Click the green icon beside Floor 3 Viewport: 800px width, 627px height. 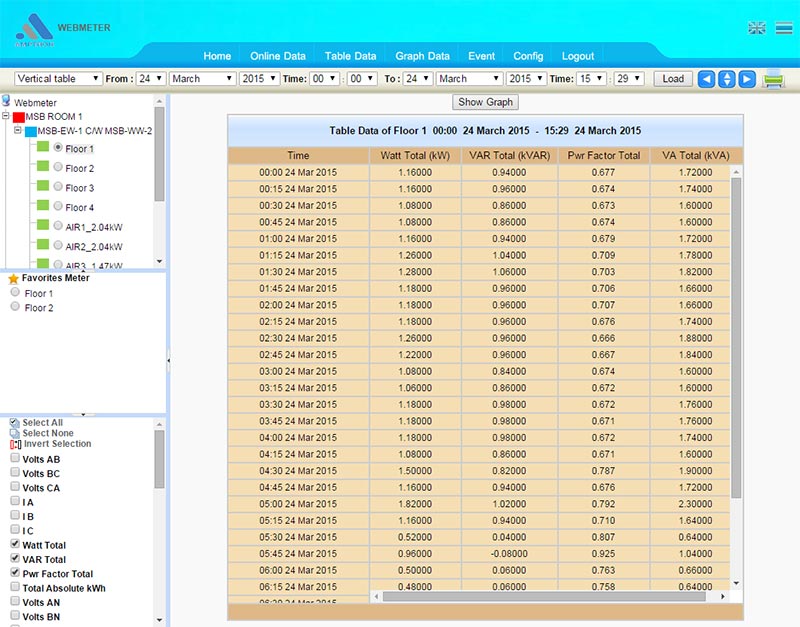pos(43,186)
